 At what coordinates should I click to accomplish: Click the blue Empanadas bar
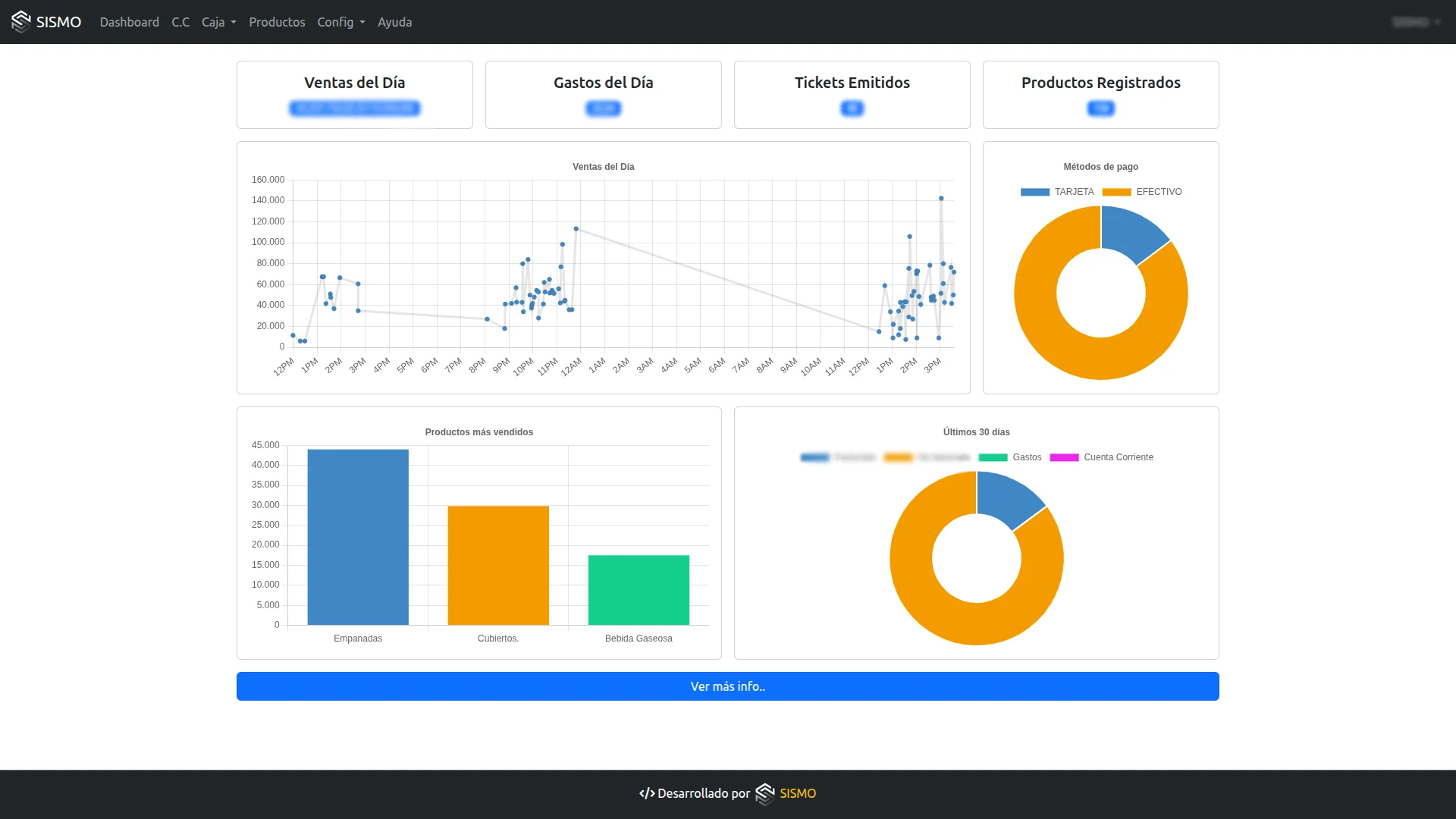358,537
